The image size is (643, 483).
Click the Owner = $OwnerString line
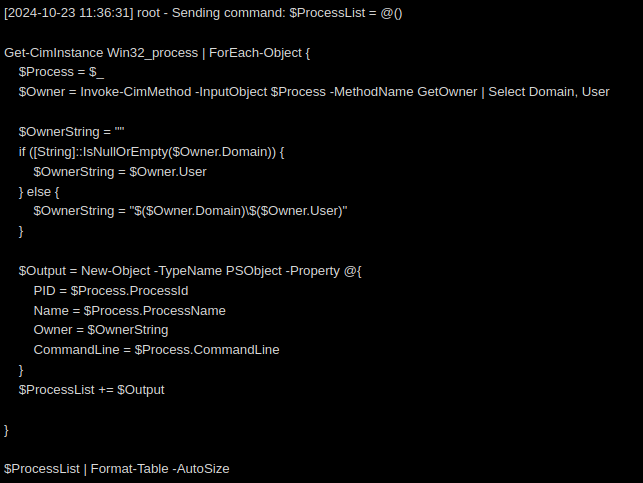[x=100, y=330]
